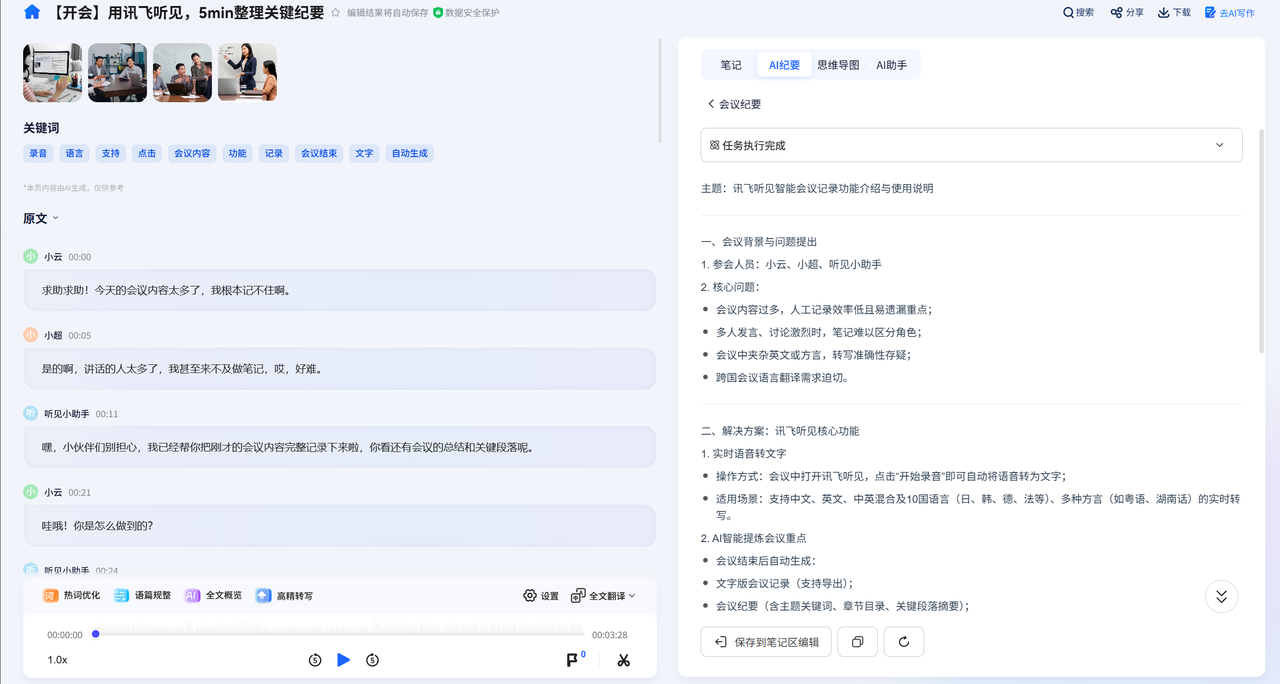Viewport: 1280px width, 684px height.
Task: Open 高精转写 high-precision transcription
Action: [x=284, y=595]
